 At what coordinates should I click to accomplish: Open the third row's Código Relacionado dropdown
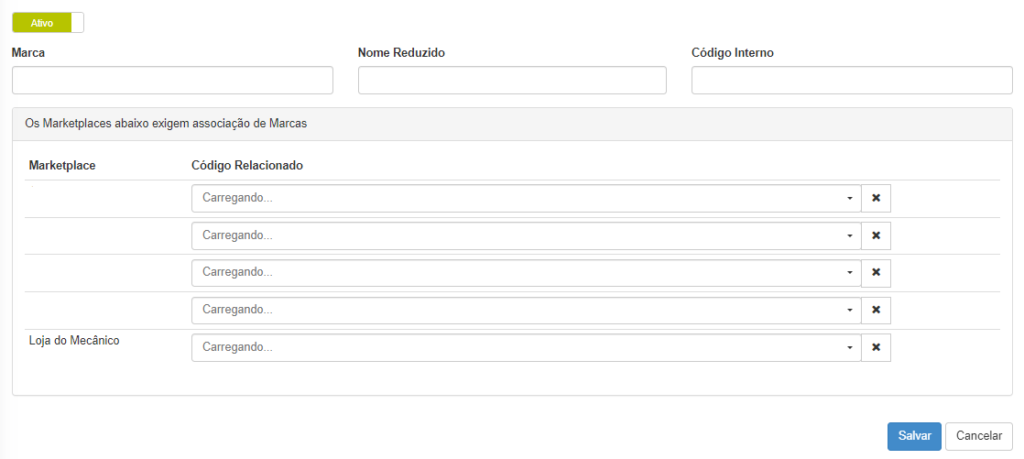(x=526, y=272)
